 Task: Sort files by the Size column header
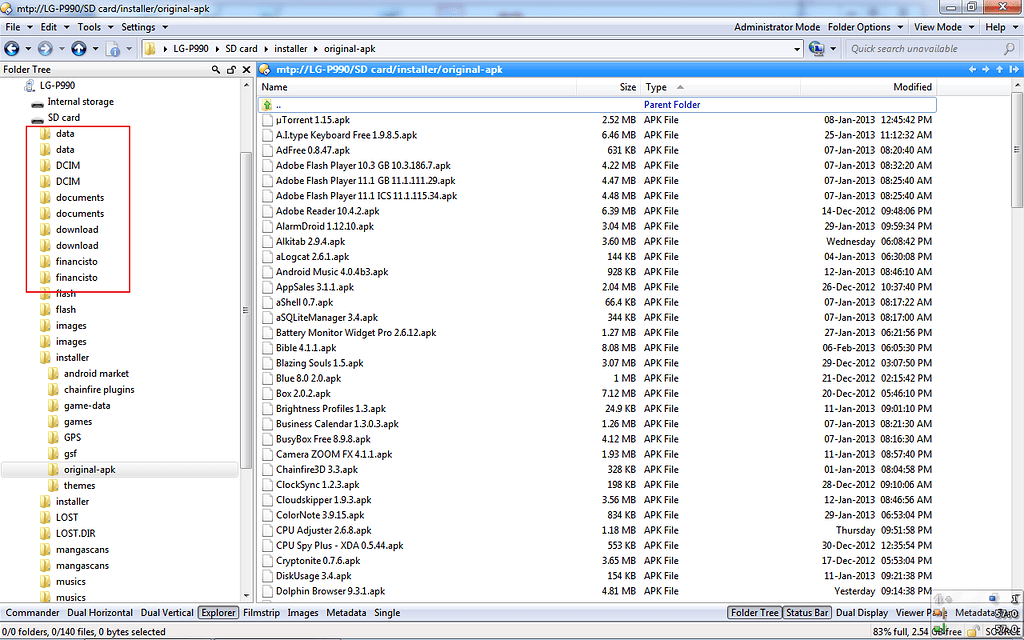(x=627, y=87)
